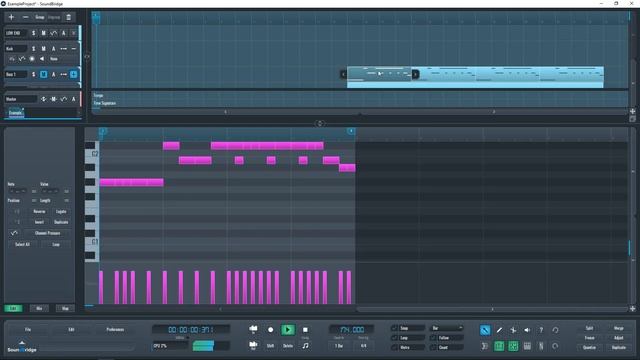Image resolution: width=640 pixels, height=360 pixels.
Task: Switch to the Mix tab
Action: (x=39, y=308)
